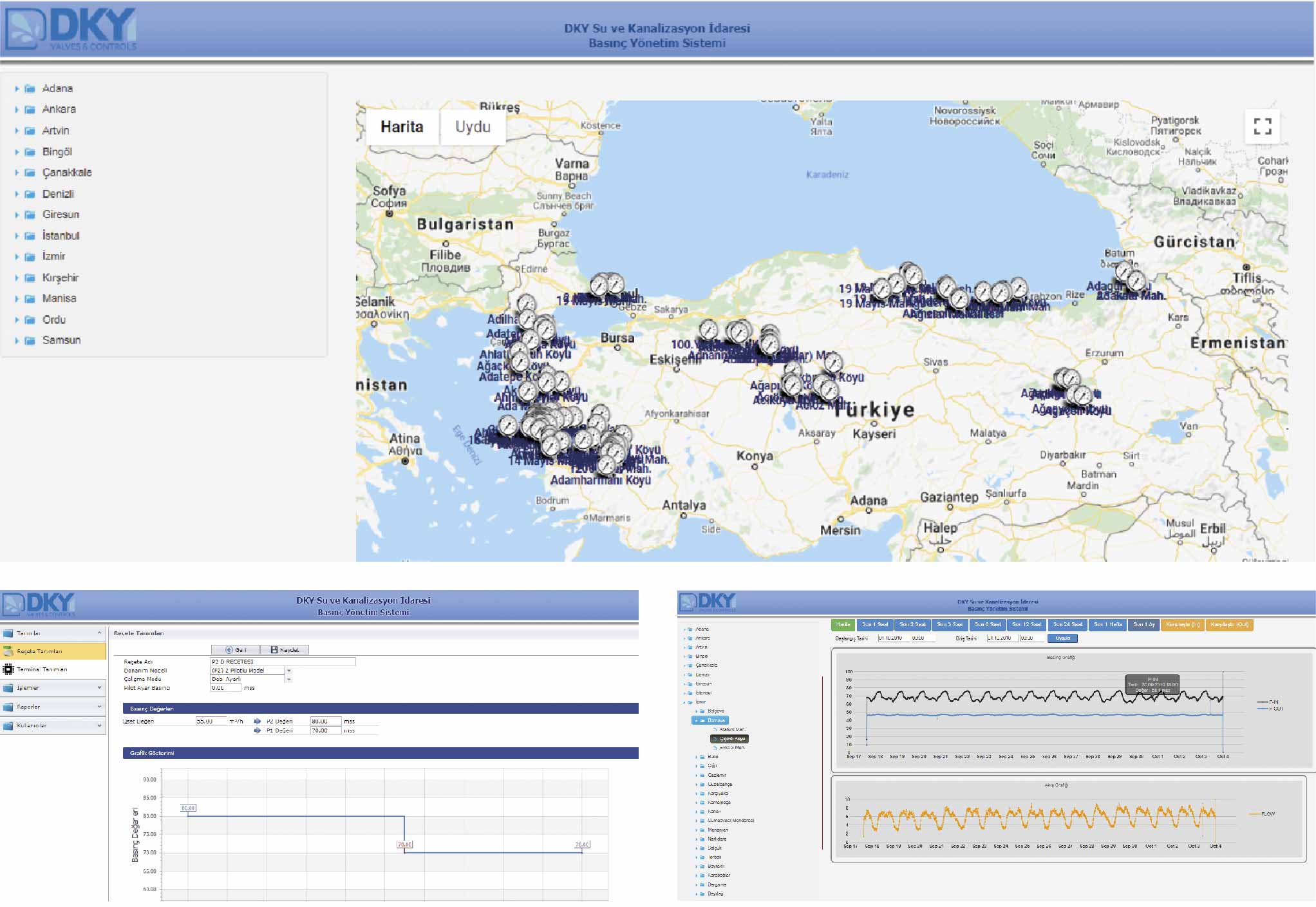This screenshot has height=907, width=1316.
Task: Click the Samsun folder icon in the main tree
Action: (x=30, y=340)
